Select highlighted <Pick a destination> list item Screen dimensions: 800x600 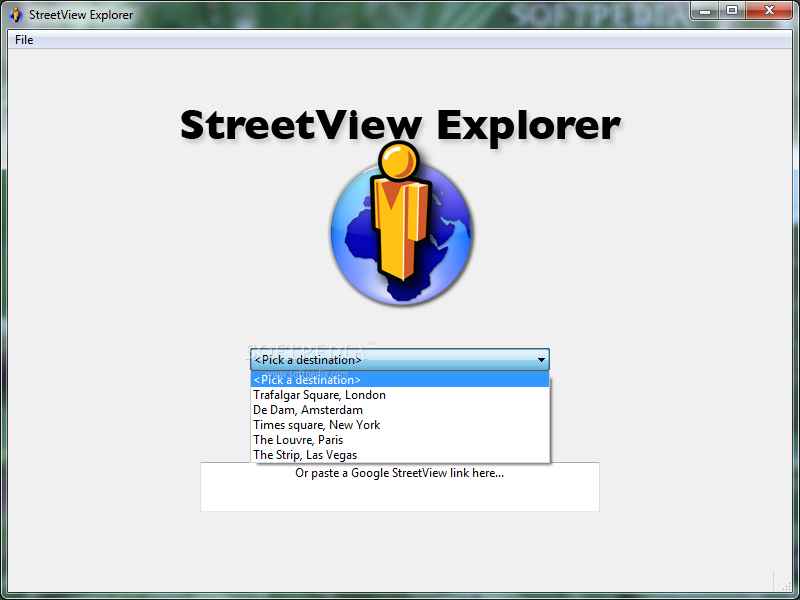400,380
